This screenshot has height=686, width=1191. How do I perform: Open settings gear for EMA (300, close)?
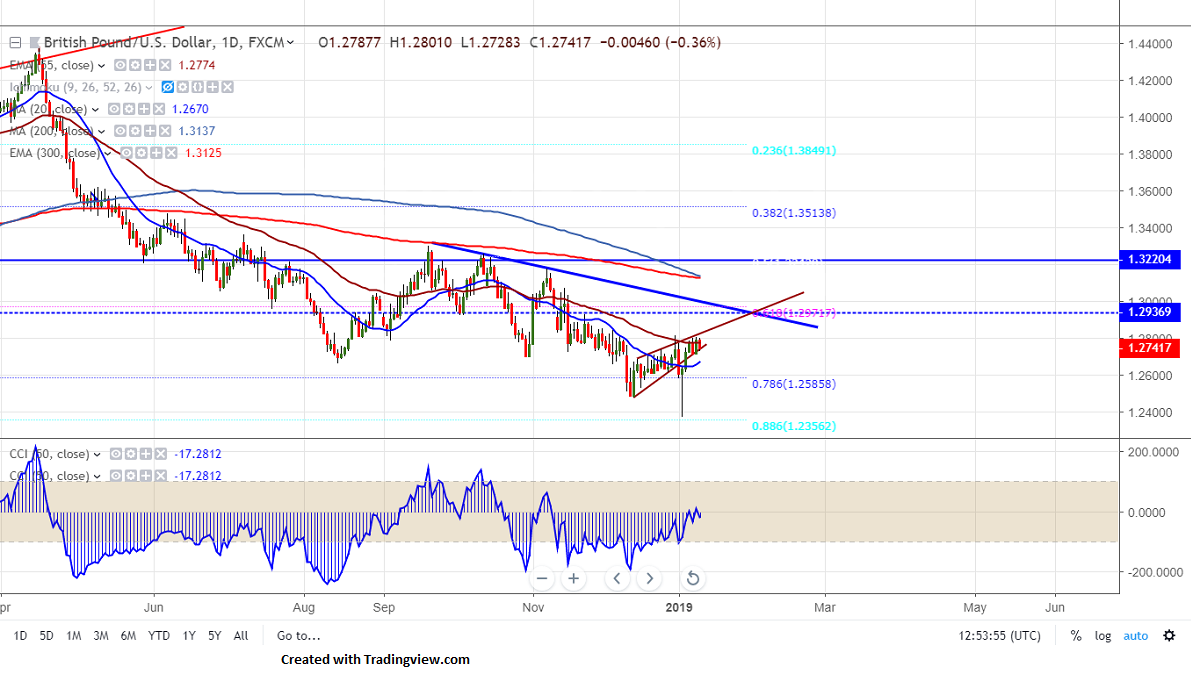(x=141, y=153)
